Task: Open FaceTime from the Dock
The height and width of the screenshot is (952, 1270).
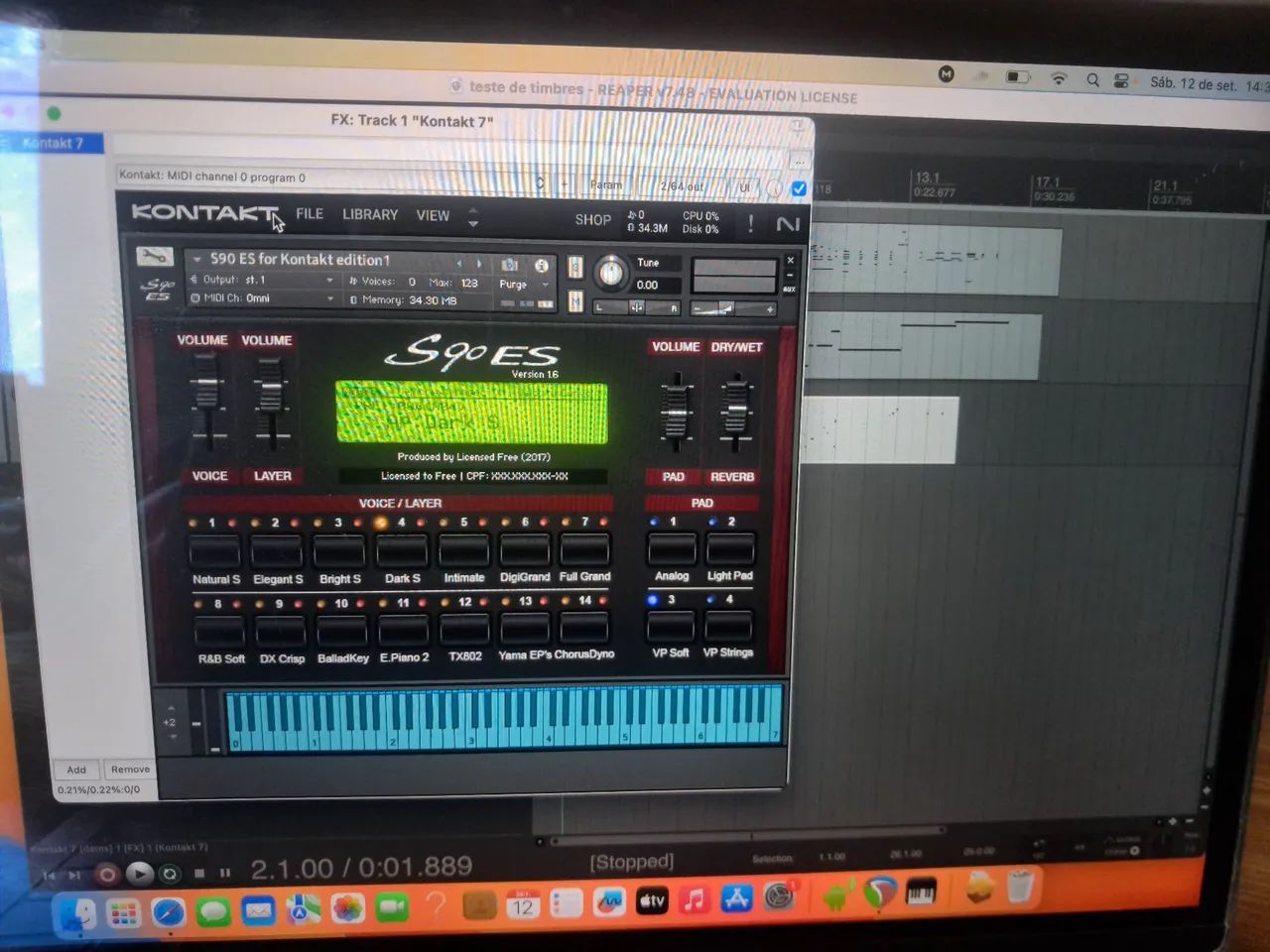Action: pos(393,907)
